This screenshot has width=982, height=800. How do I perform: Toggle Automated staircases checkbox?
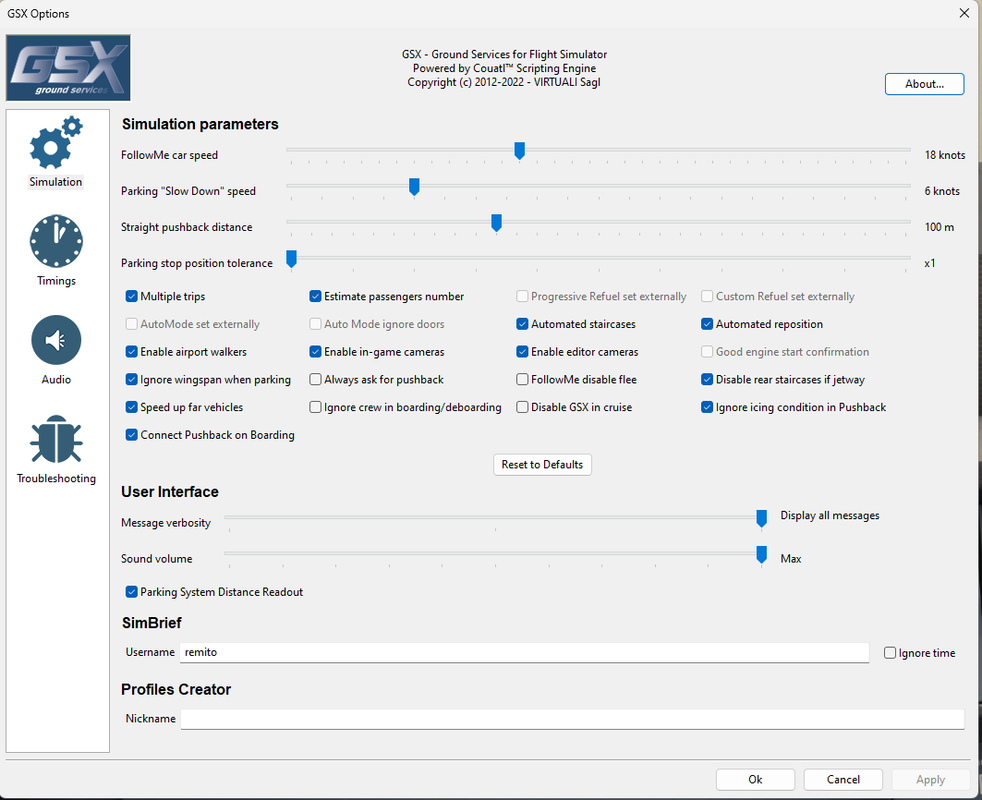522,324
